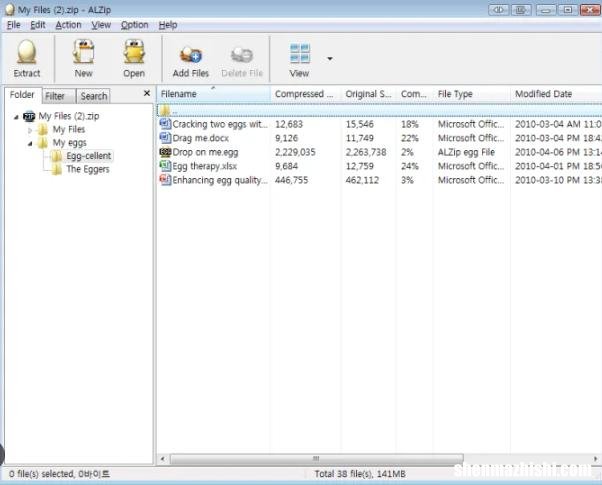Click the My Files folder icon in tree
Screen dimensions: 602x485
click(43, 129)
